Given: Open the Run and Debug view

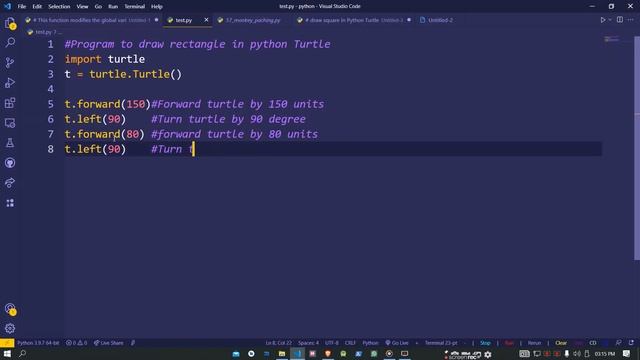Looking at the screenshot, I should click(x=10, y=82).
